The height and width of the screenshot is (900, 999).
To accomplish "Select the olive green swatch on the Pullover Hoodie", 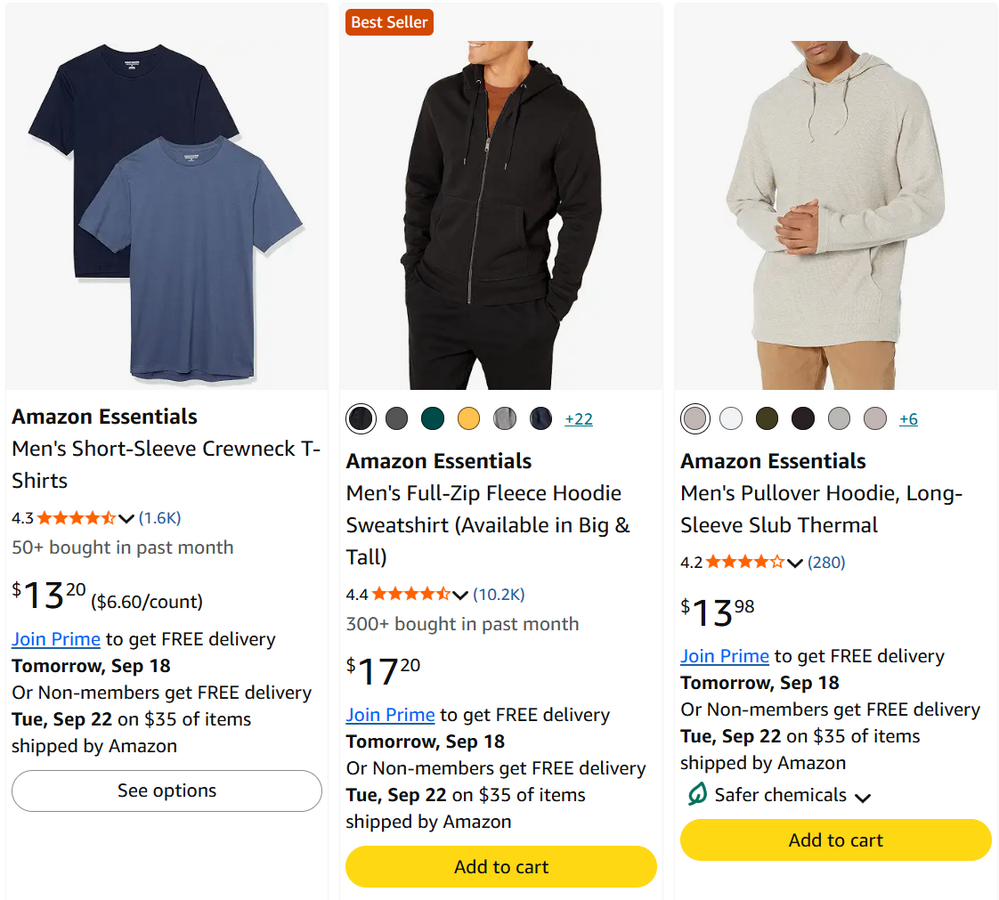I will coord(767,419).
